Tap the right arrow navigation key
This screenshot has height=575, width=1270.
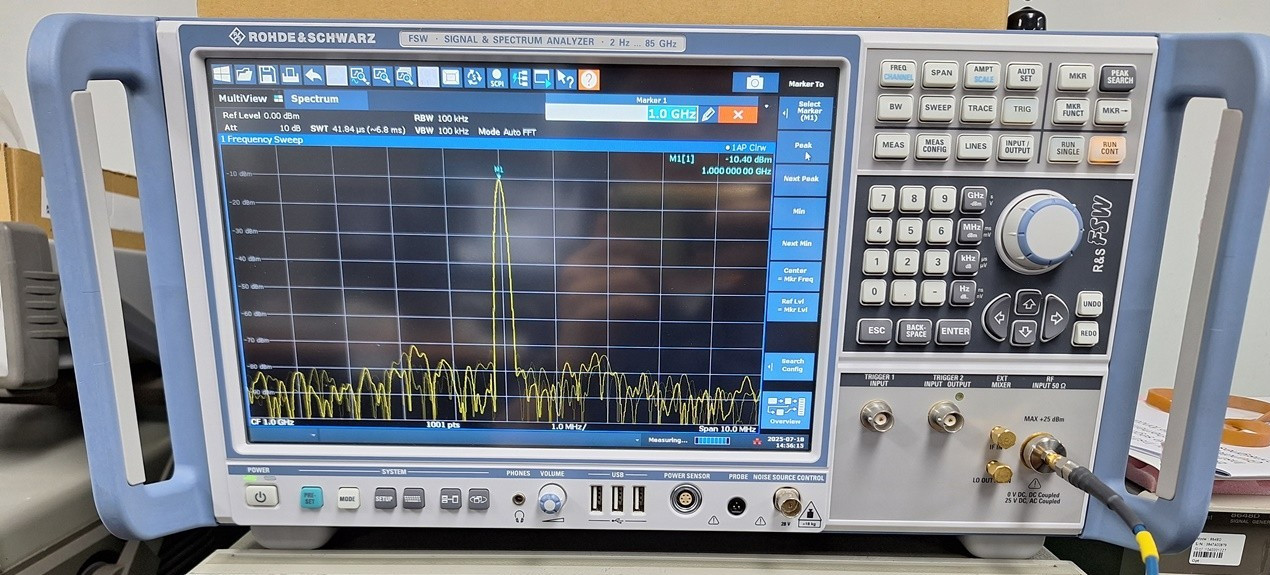pyautogui.click(x=1055, y=318)
